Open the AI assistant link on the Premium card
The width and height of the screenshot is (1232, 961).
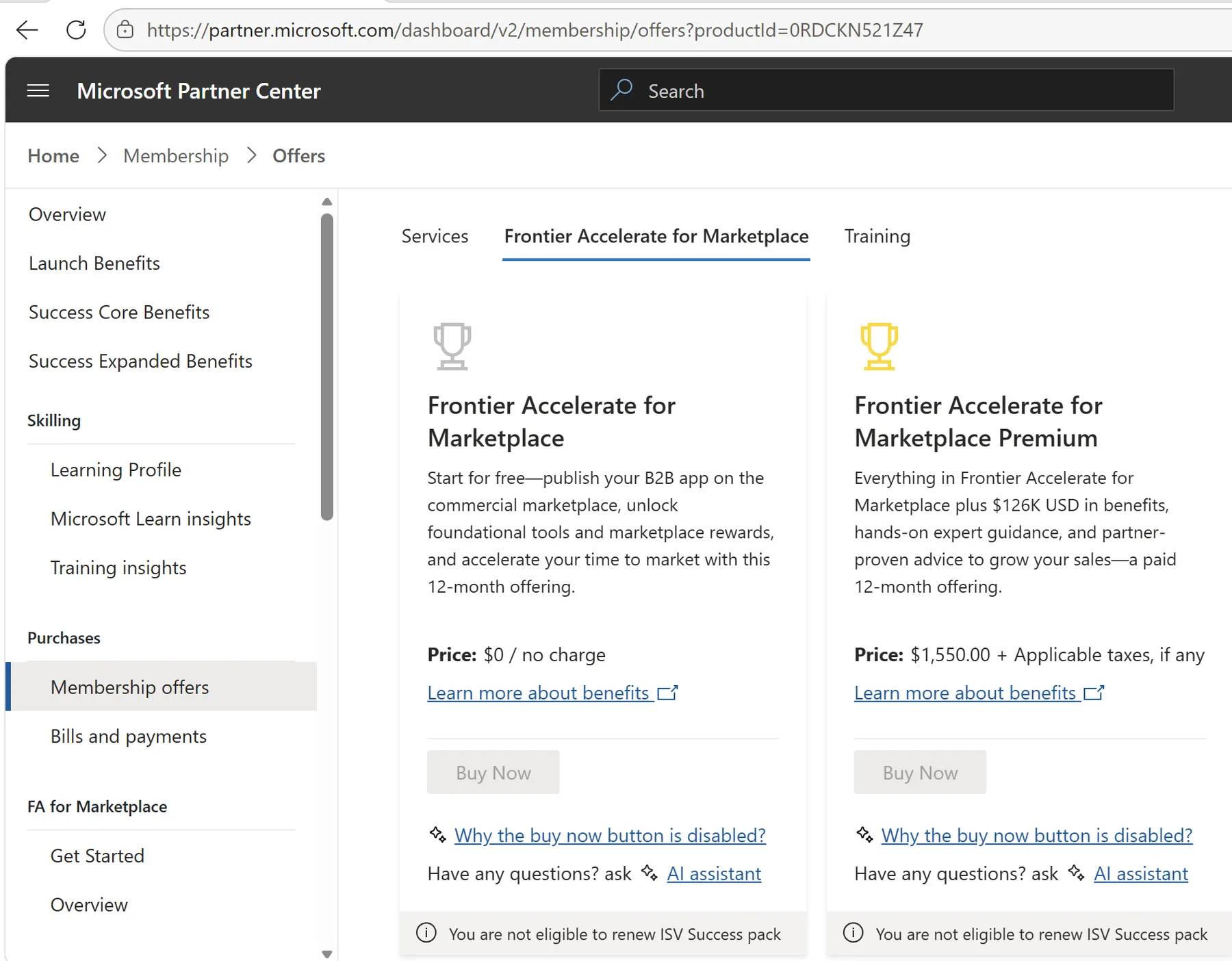(1141, 874)
